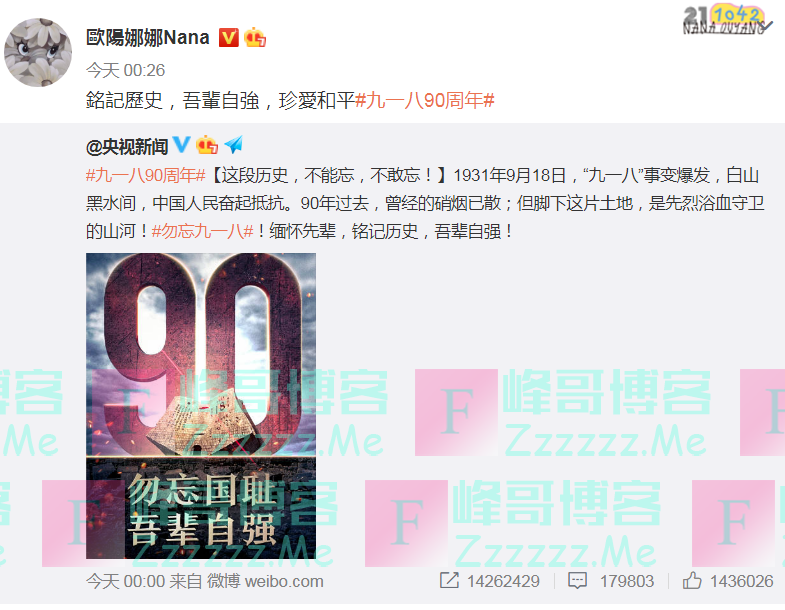Click the crown icon beside 央视新闻

[207, 145]
